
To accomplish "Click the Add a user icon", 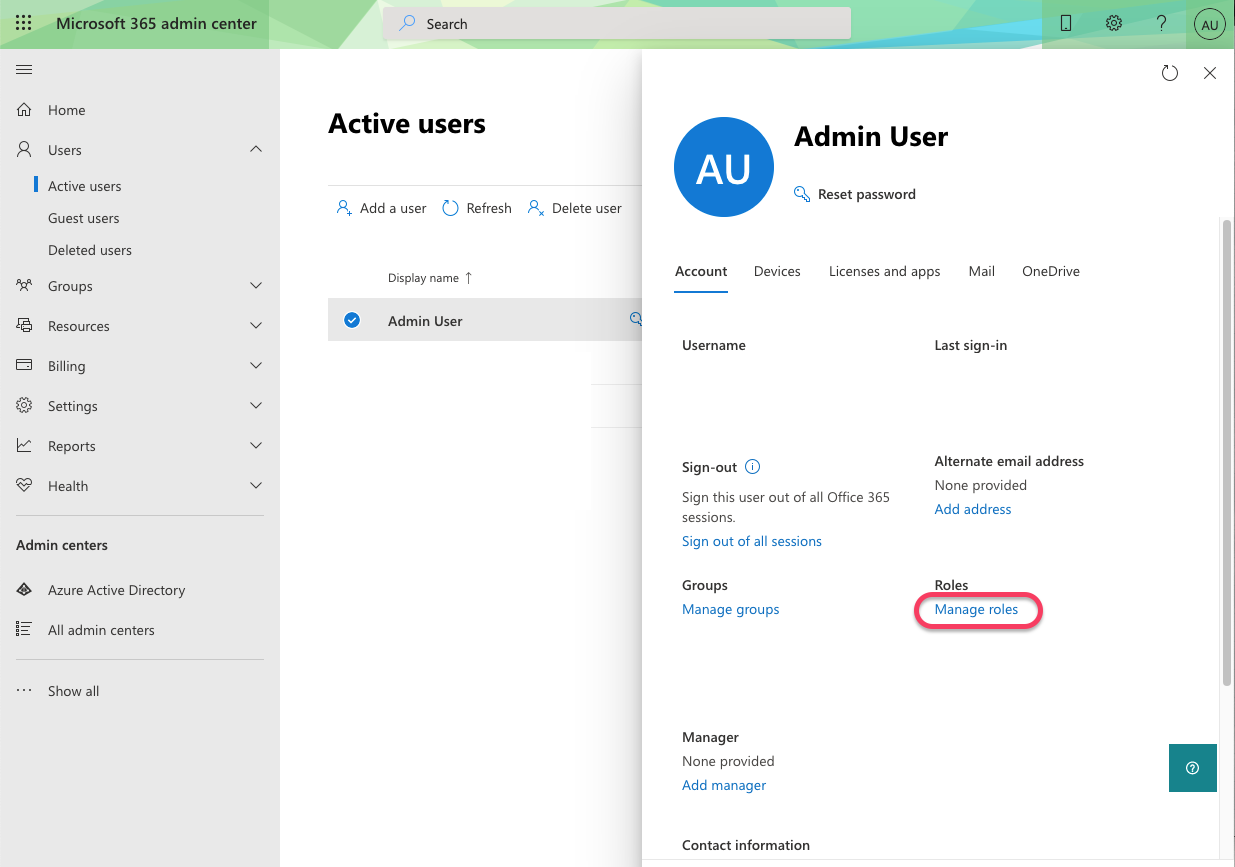I will pos(344,208).
